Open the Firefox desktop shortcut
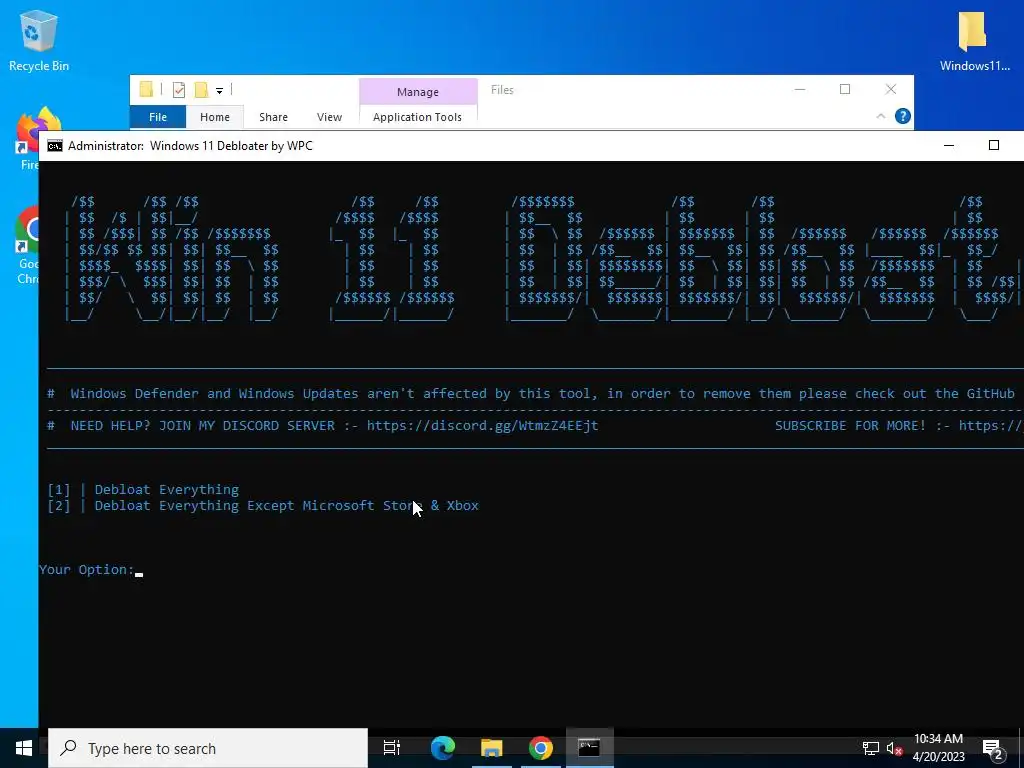 [26, 139]
